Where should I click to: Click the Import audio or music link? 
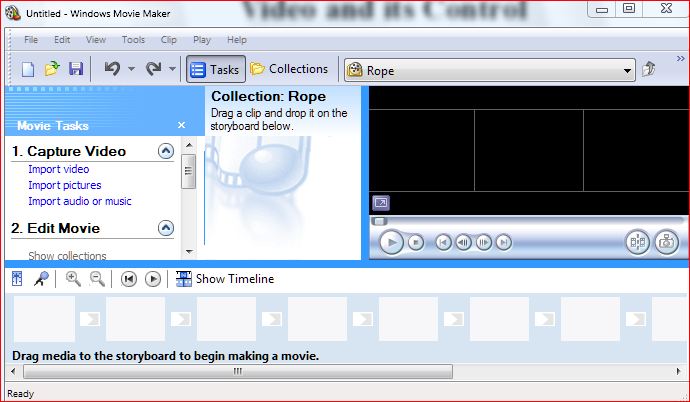[x=80, y=201]
